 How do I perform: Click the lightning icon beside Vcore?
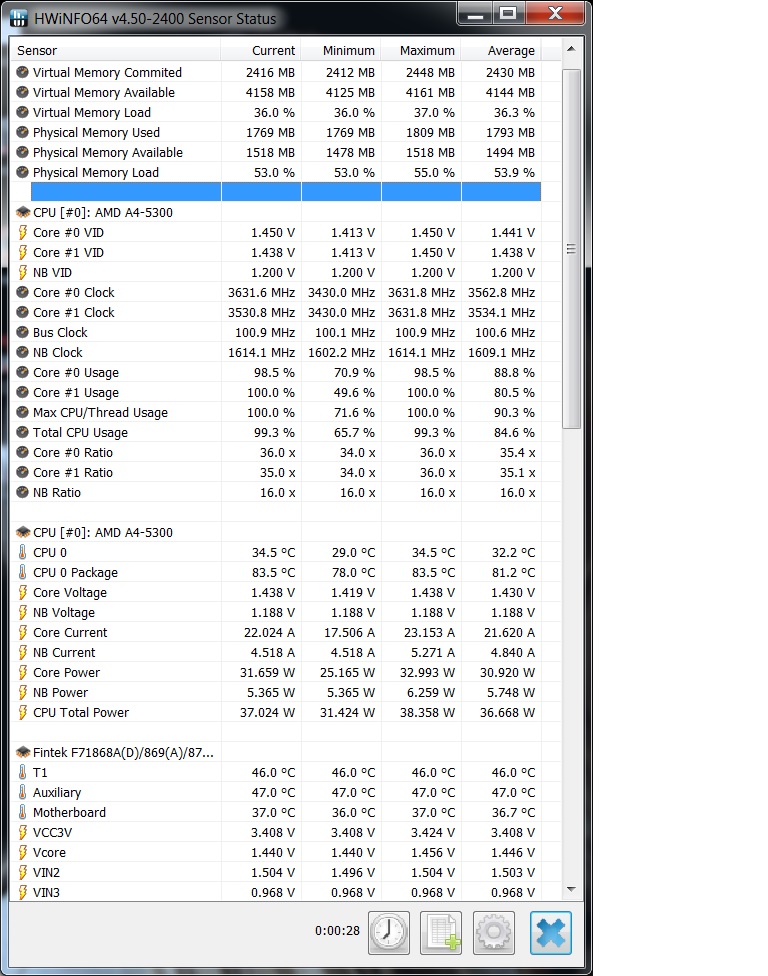click(x=23, y=852)
